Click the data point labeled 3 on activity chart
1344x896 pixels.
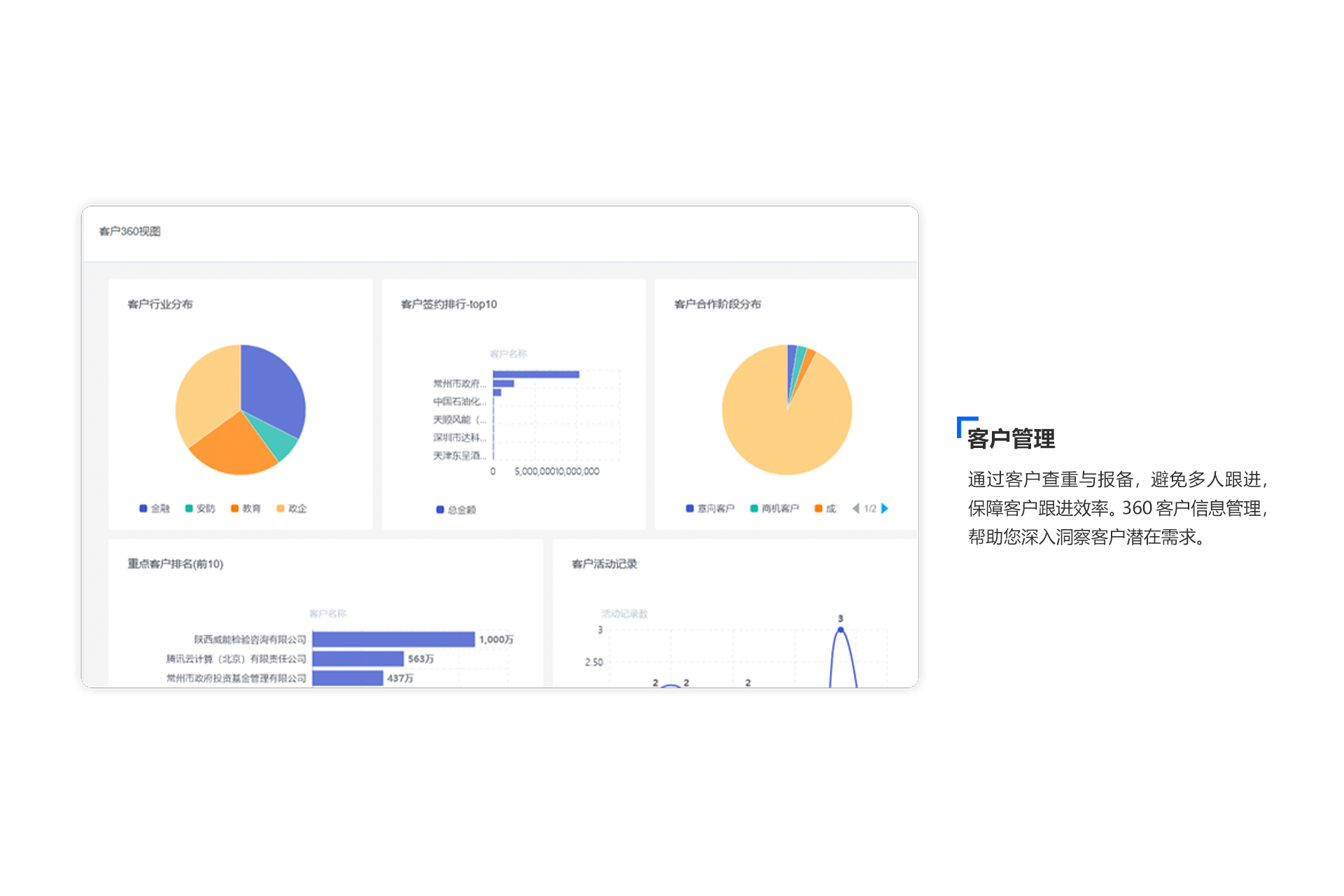pos(841,631)
